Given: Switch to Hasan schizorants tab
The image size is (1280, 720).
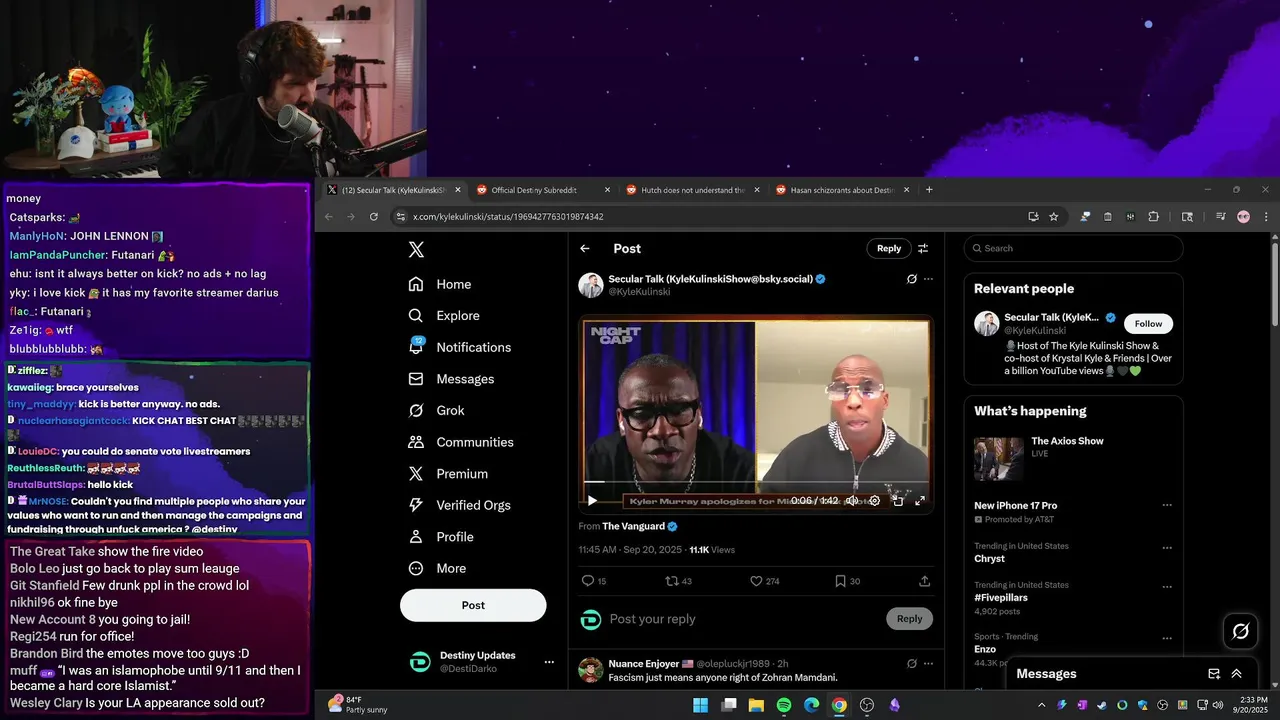Looking at the screenshot, I should click(842, 190).
